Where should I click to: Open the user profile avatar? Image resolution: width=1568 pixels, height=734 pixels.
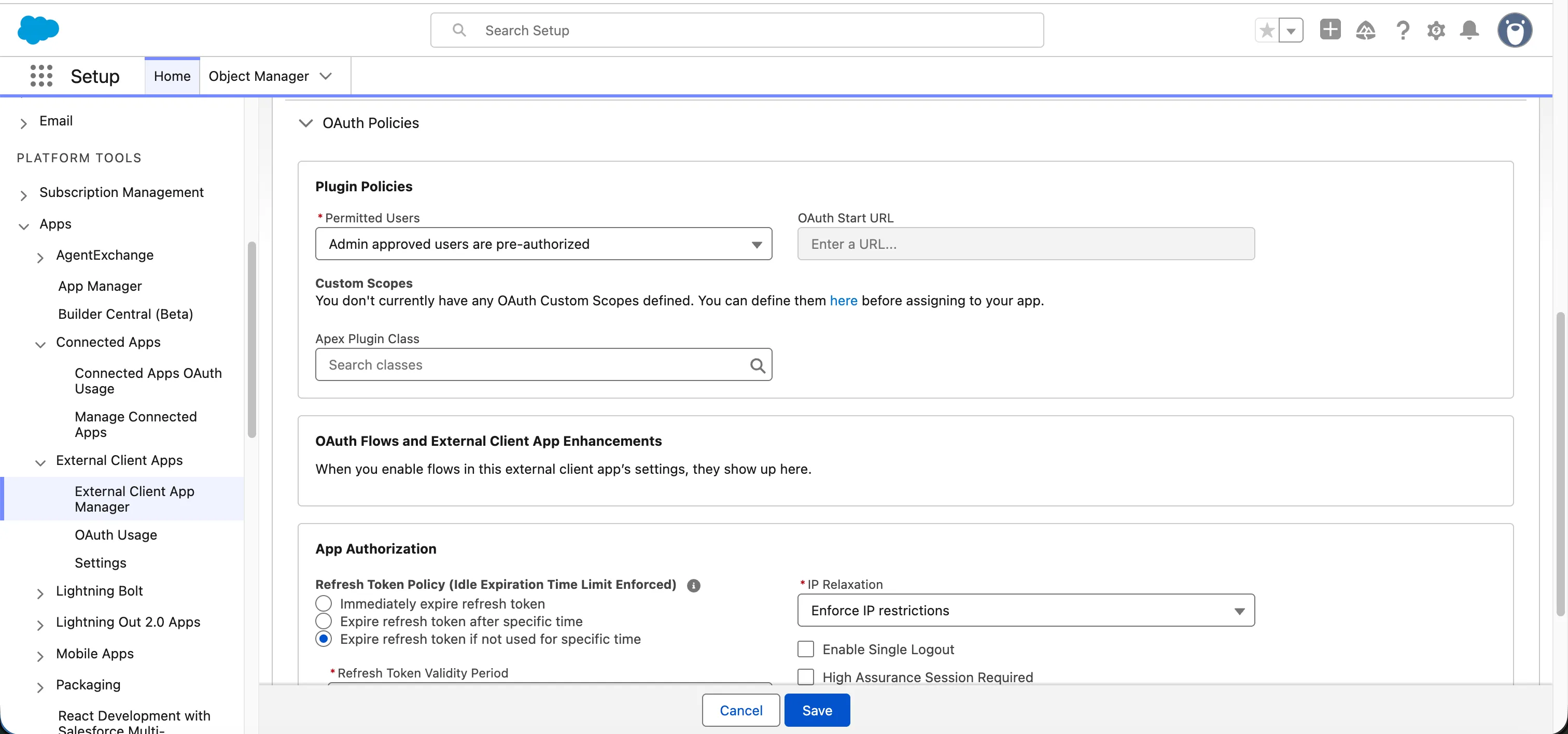point(1515,30)
